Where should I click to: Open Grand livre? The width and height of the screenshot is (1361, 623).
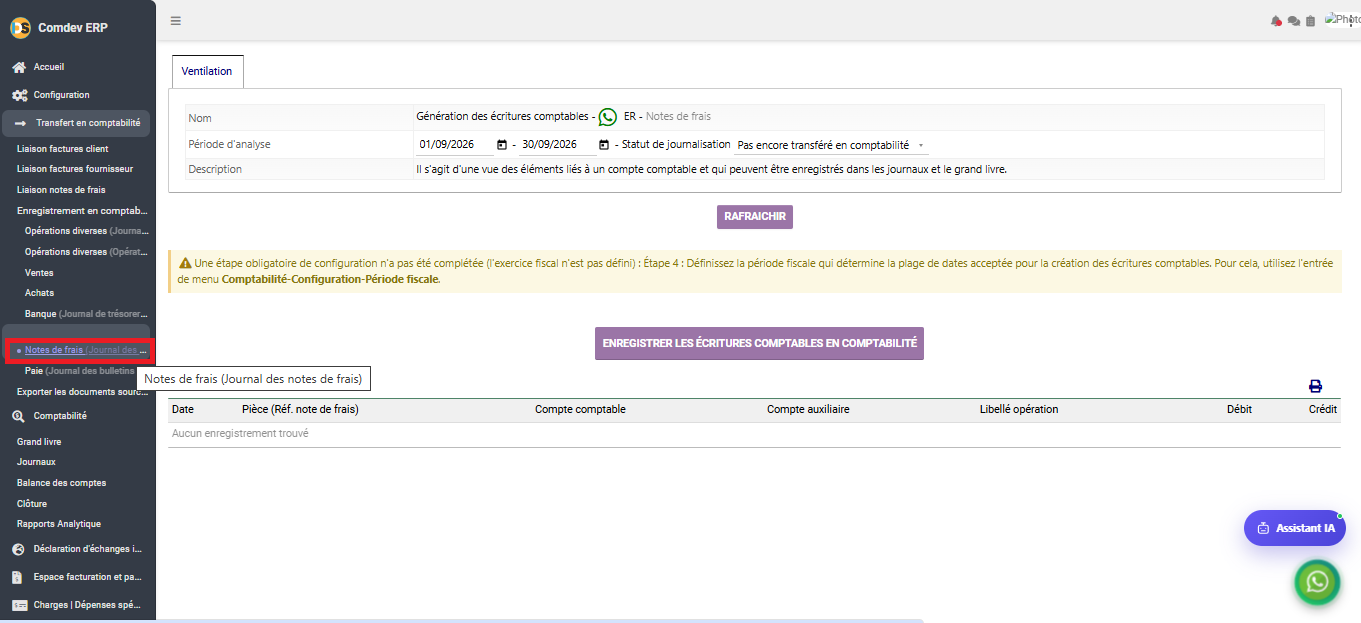click(x=39, y=441)
